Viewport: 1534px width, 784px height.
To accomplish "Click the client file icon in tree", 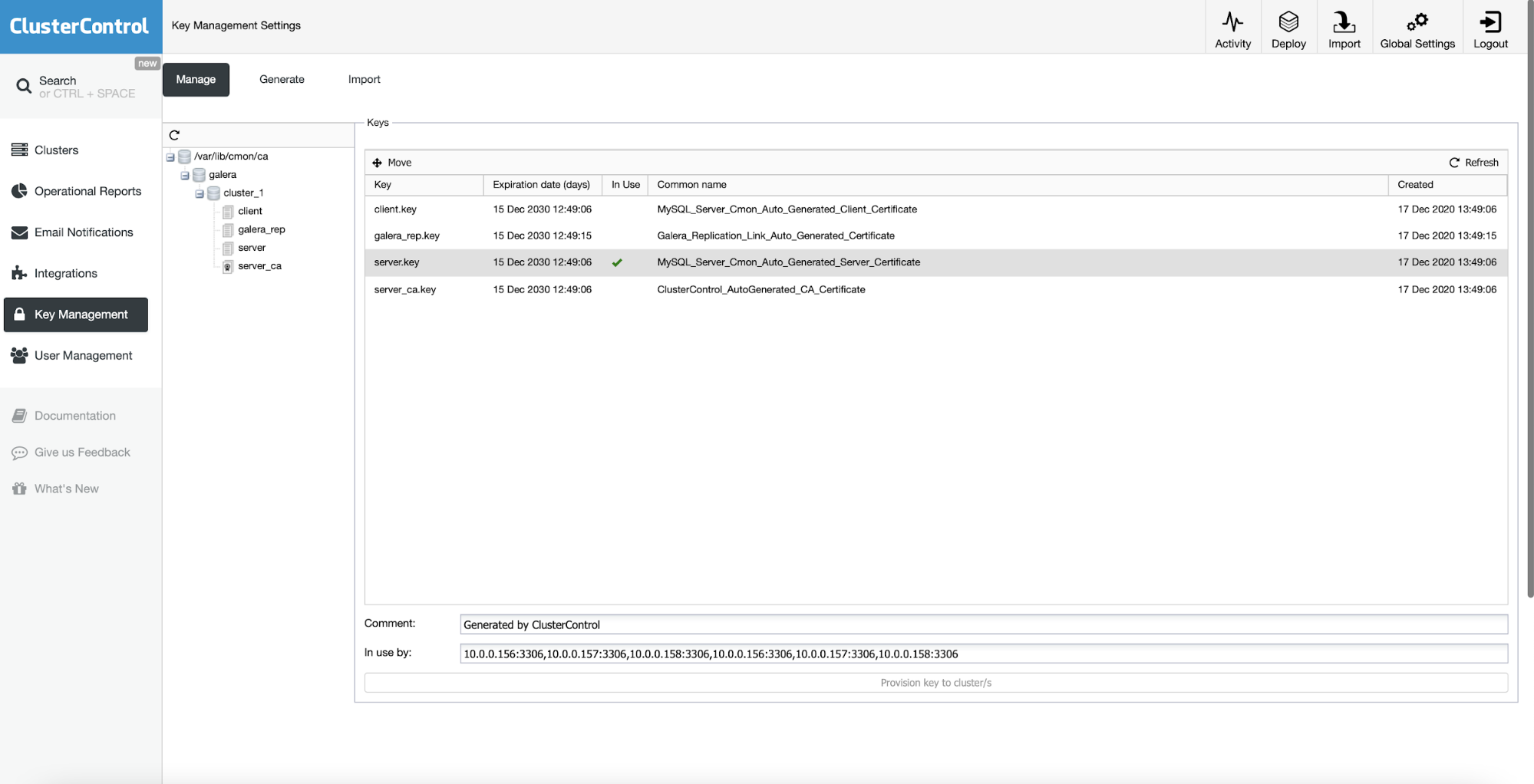I will (x=228, y=211).
